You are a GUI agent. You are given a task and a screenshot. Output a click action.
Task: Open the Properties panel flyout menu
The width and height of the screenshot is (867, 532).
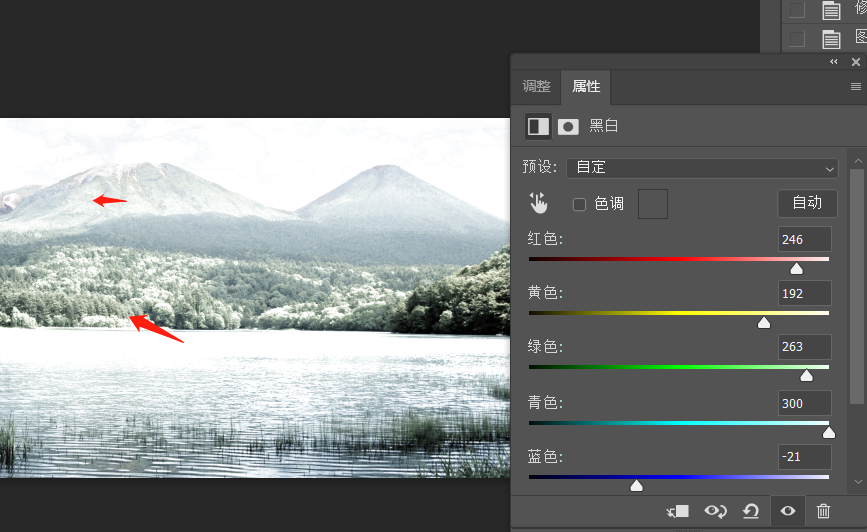855,86
